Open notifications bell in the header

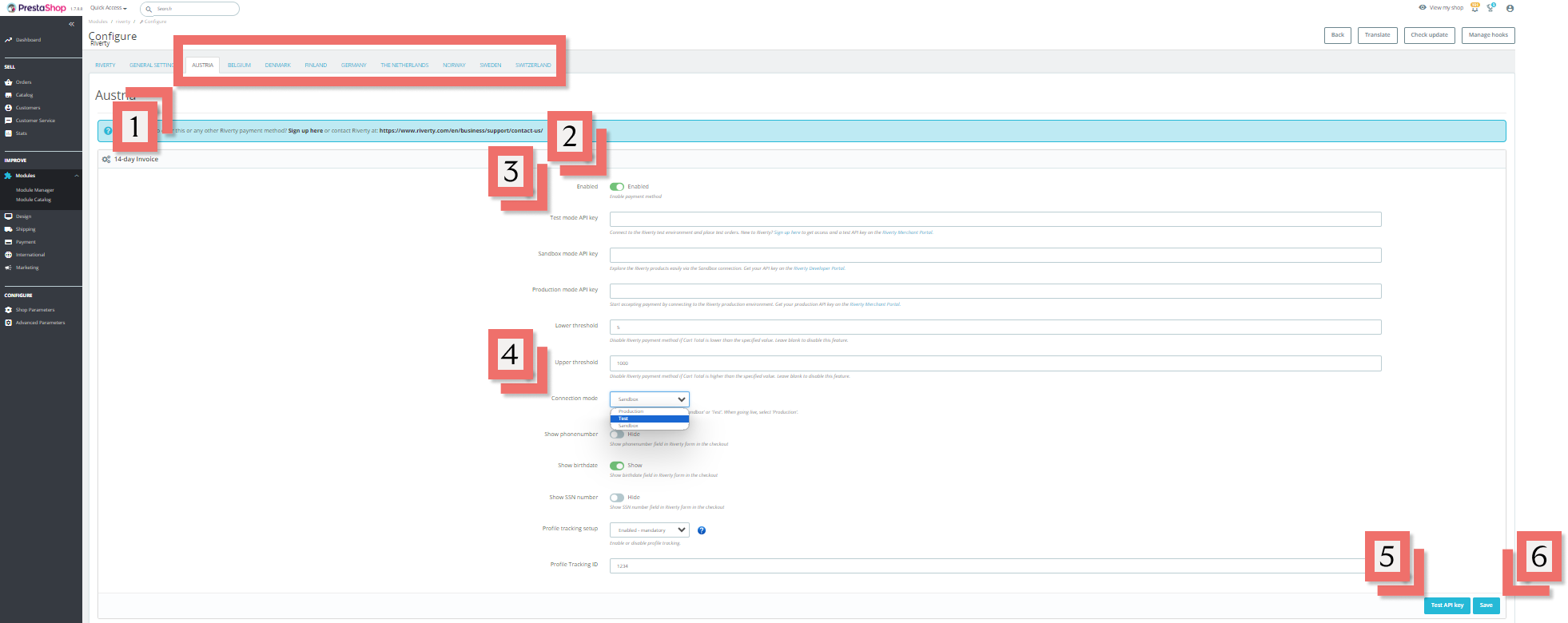pyautogui.click(x=1490, y=8)
